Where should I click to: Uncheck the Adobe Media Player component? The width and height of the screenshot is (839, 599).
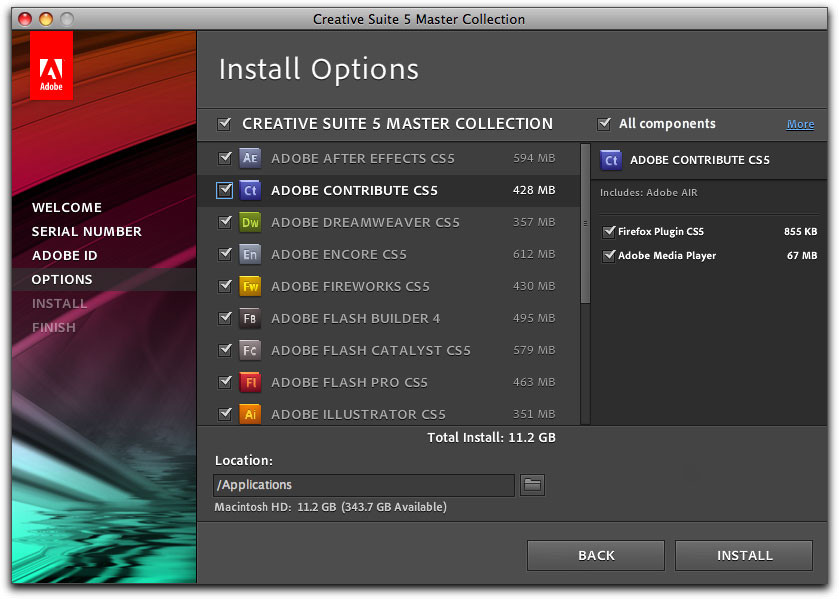608,255
